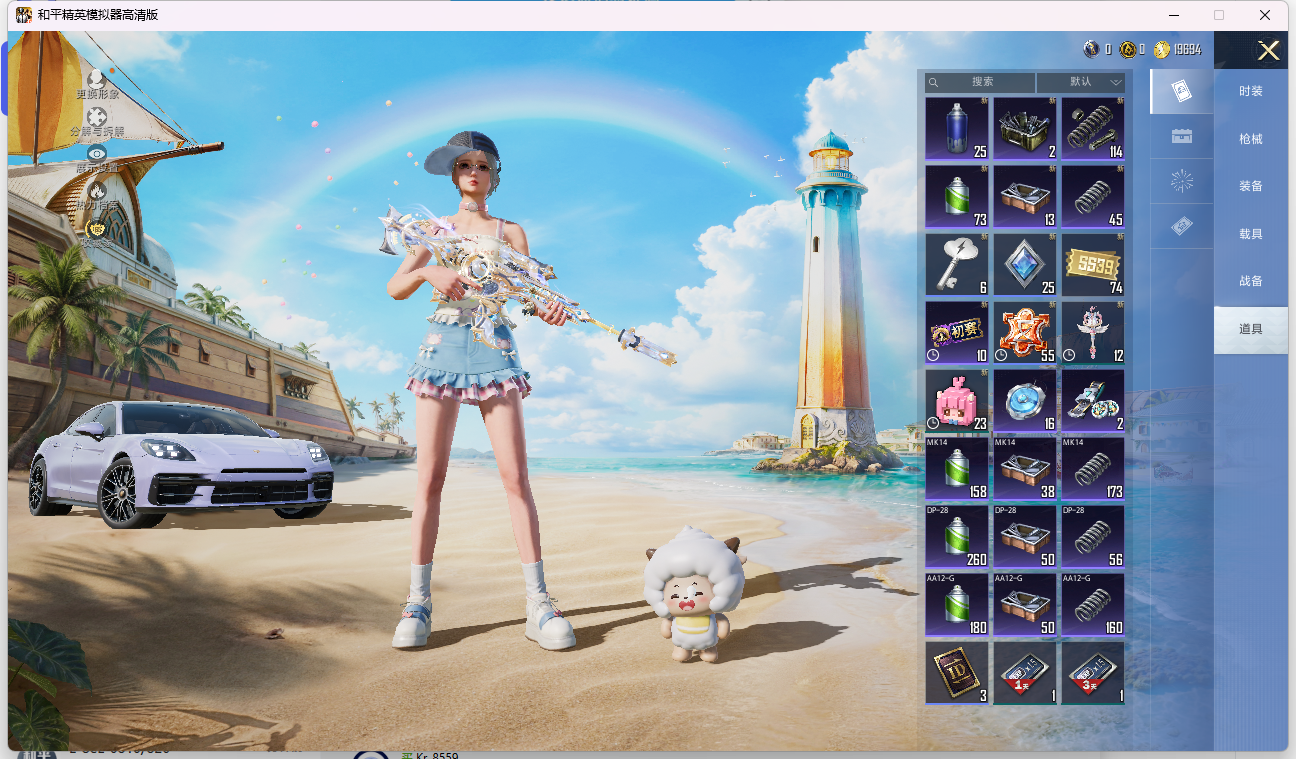Select the blue spray paint can item

[957, 128]
